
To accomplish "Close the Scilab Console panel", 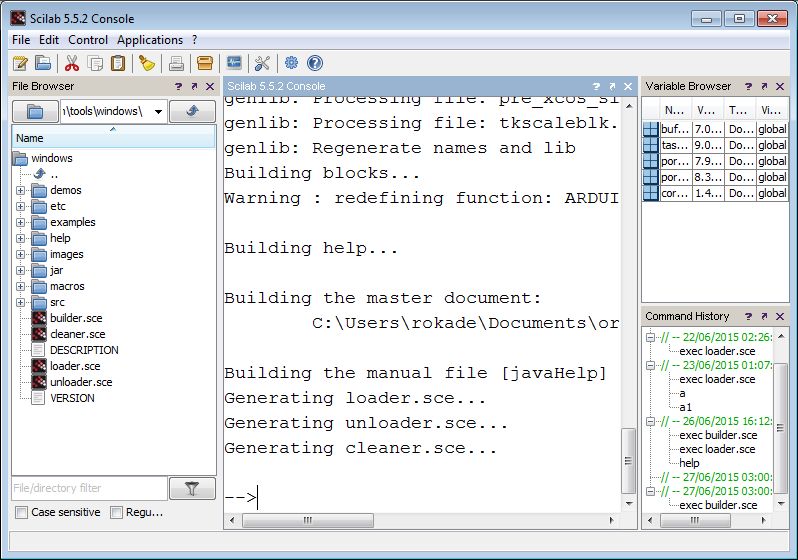I will (628, 87).
